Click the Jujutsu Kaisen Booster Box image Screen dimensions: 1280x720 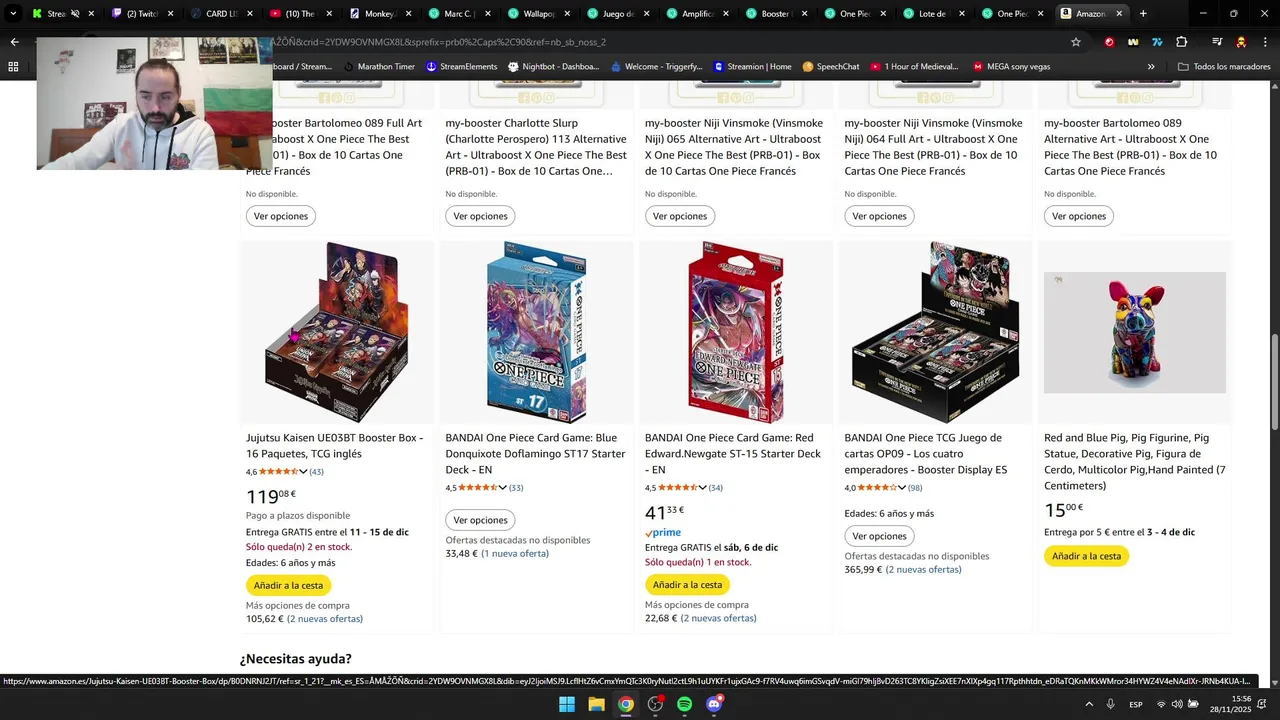click(337, 332)
